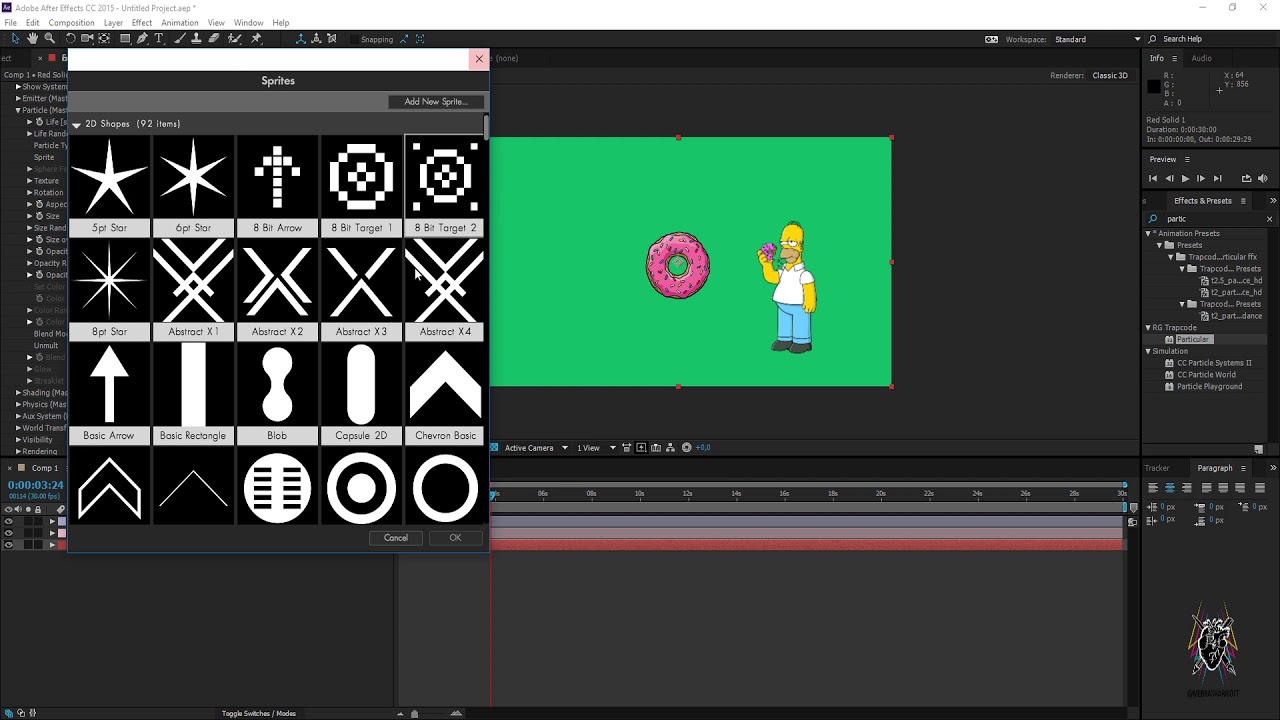Click the View Axis Mode icon
Image resolution: width=1280 pixels, height=720 pixels.
332,39
